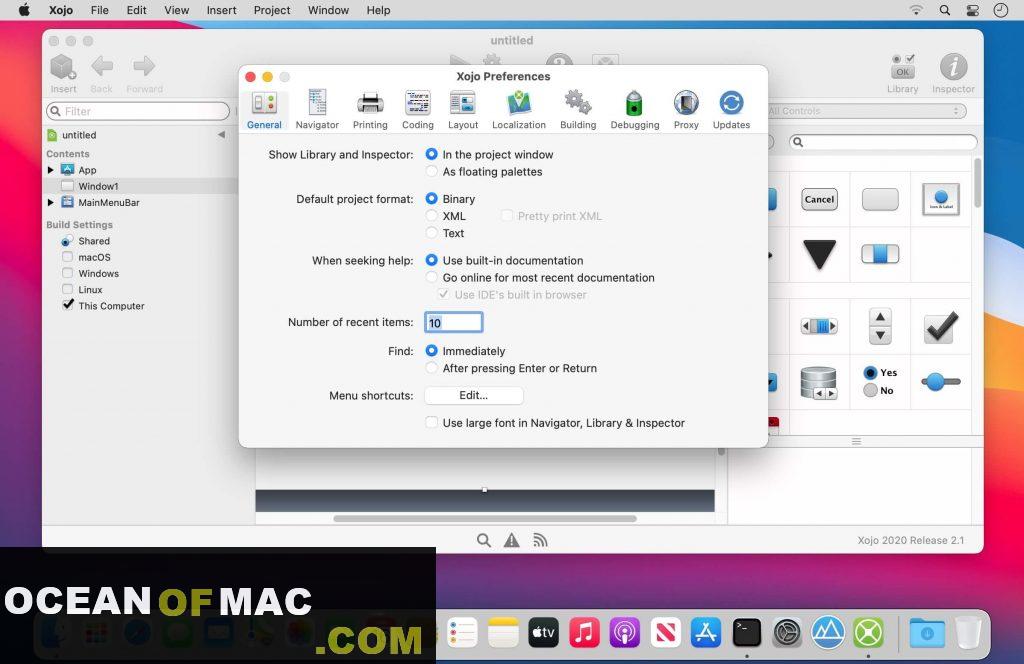This screenshot has width=1024, height=664.
Task: Select the database control in Library
Action: point(819,383)
